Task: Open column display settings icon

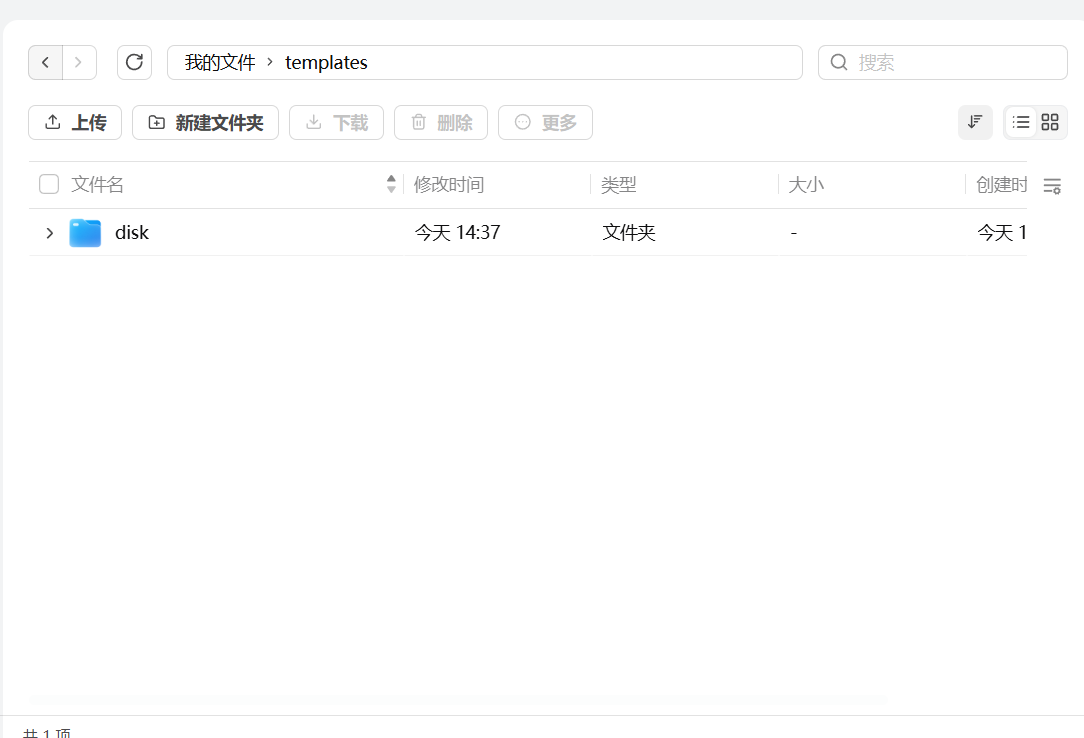Action: tap(1052, 186)
